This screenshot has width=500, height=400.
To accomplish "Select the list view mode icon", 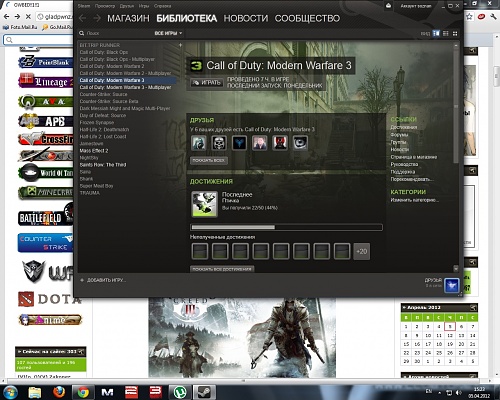I will tap(446, 33).
